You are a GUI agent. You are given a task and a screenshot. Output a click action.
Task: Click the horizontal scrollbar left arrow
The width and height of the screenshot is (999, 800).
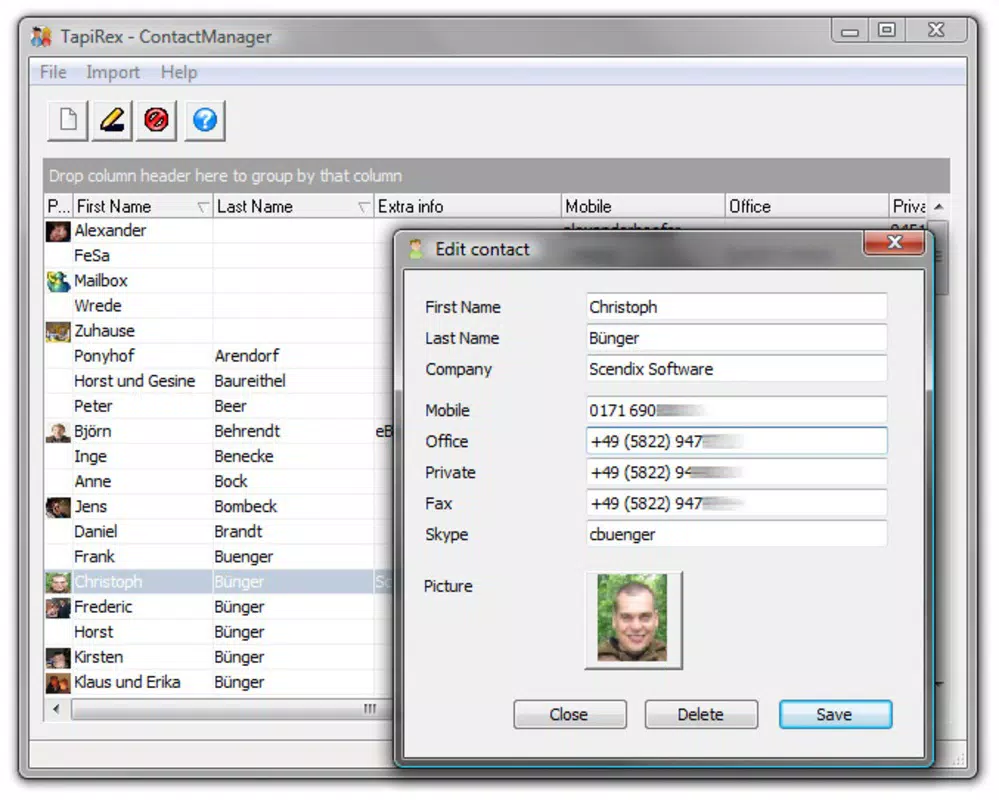pos(57,709)
